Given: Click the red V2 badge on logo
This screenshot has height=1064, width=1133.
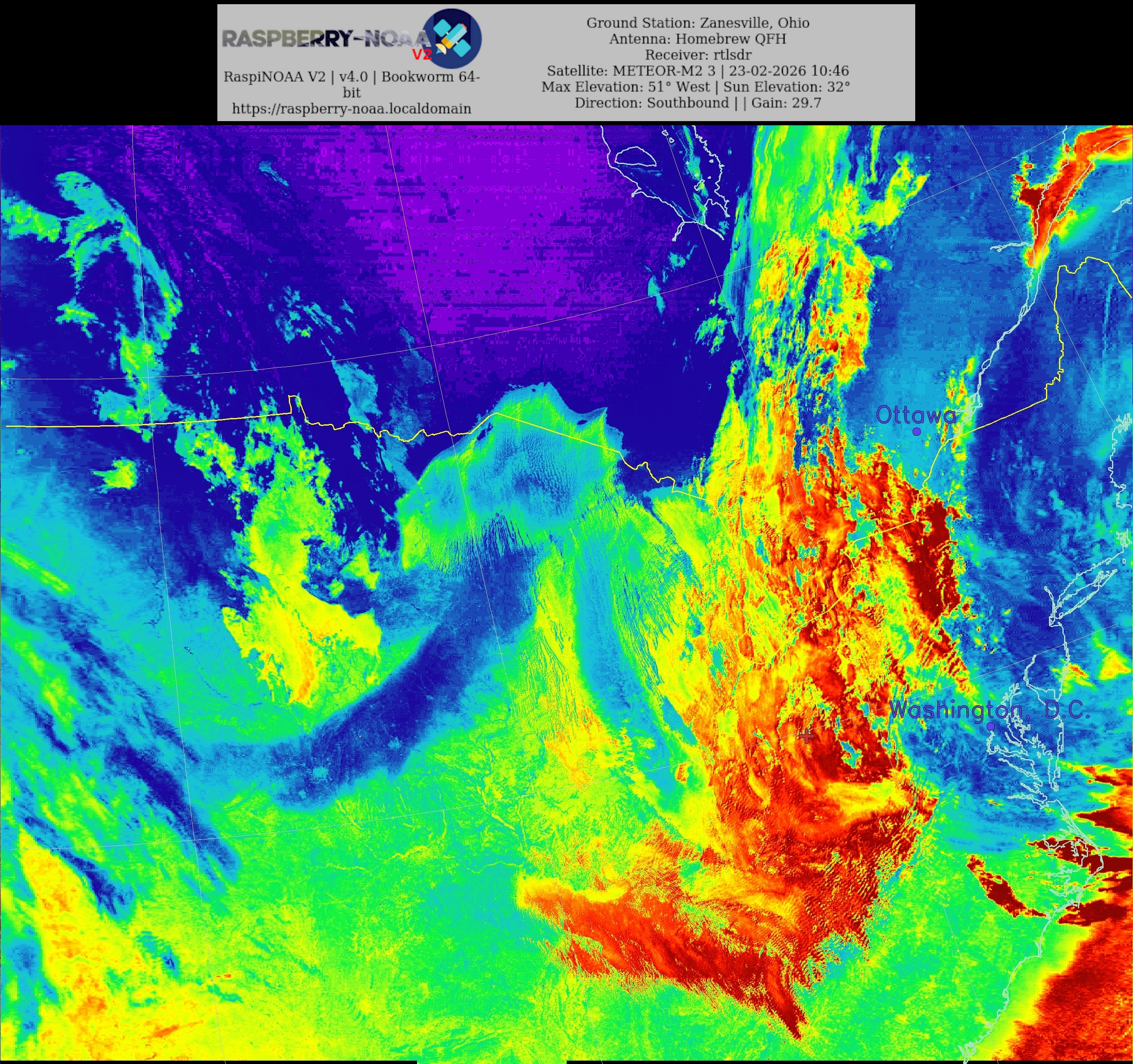Looking at the screenshot, I should click(x=423, y=54).
